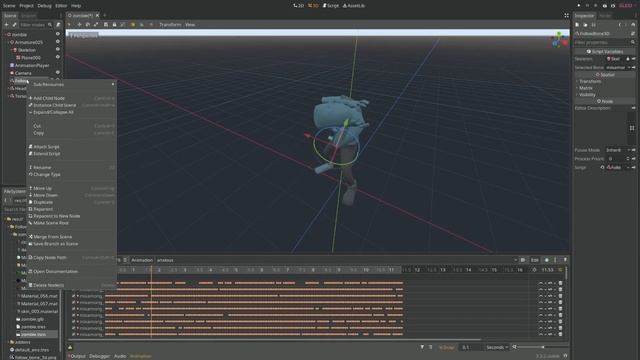Click the add new node plus icon
The width and height of the screenshot is (640, 360).
[x=6, y=25]
